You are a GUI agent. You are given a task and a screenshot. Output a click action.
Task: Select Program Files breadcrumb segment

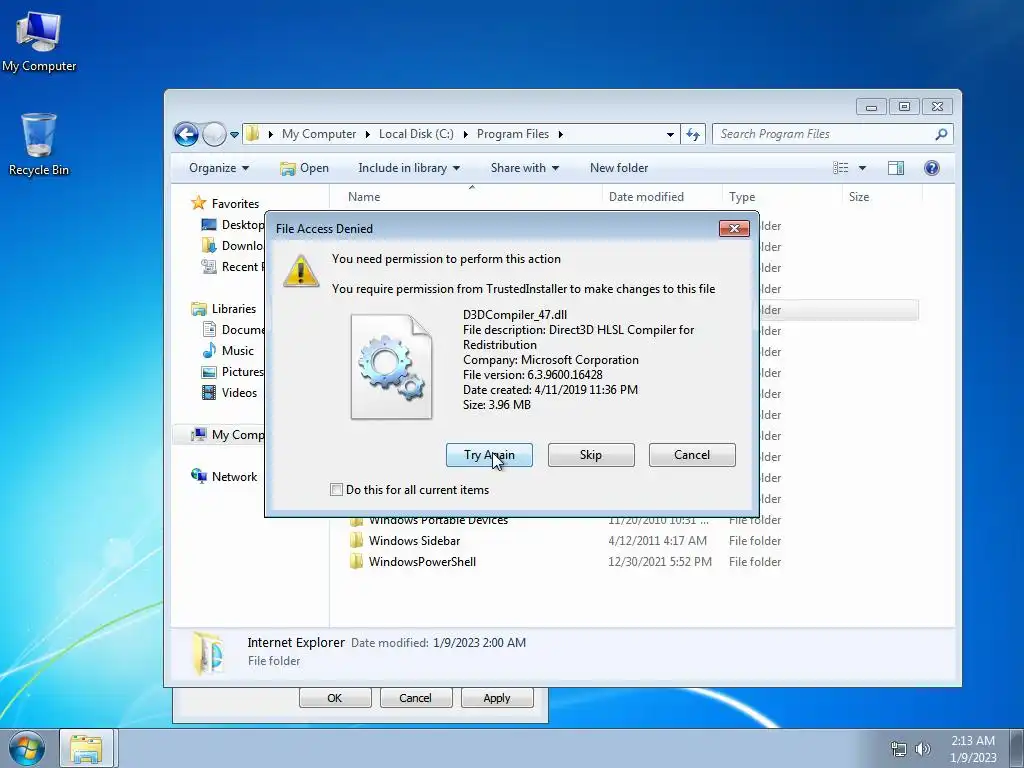pyautogui.click(x=513, y=134)
